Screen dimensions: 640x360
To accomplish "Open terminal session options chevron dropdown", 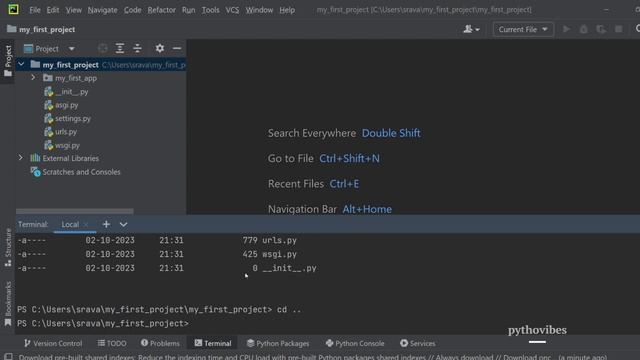I will 123,224.
